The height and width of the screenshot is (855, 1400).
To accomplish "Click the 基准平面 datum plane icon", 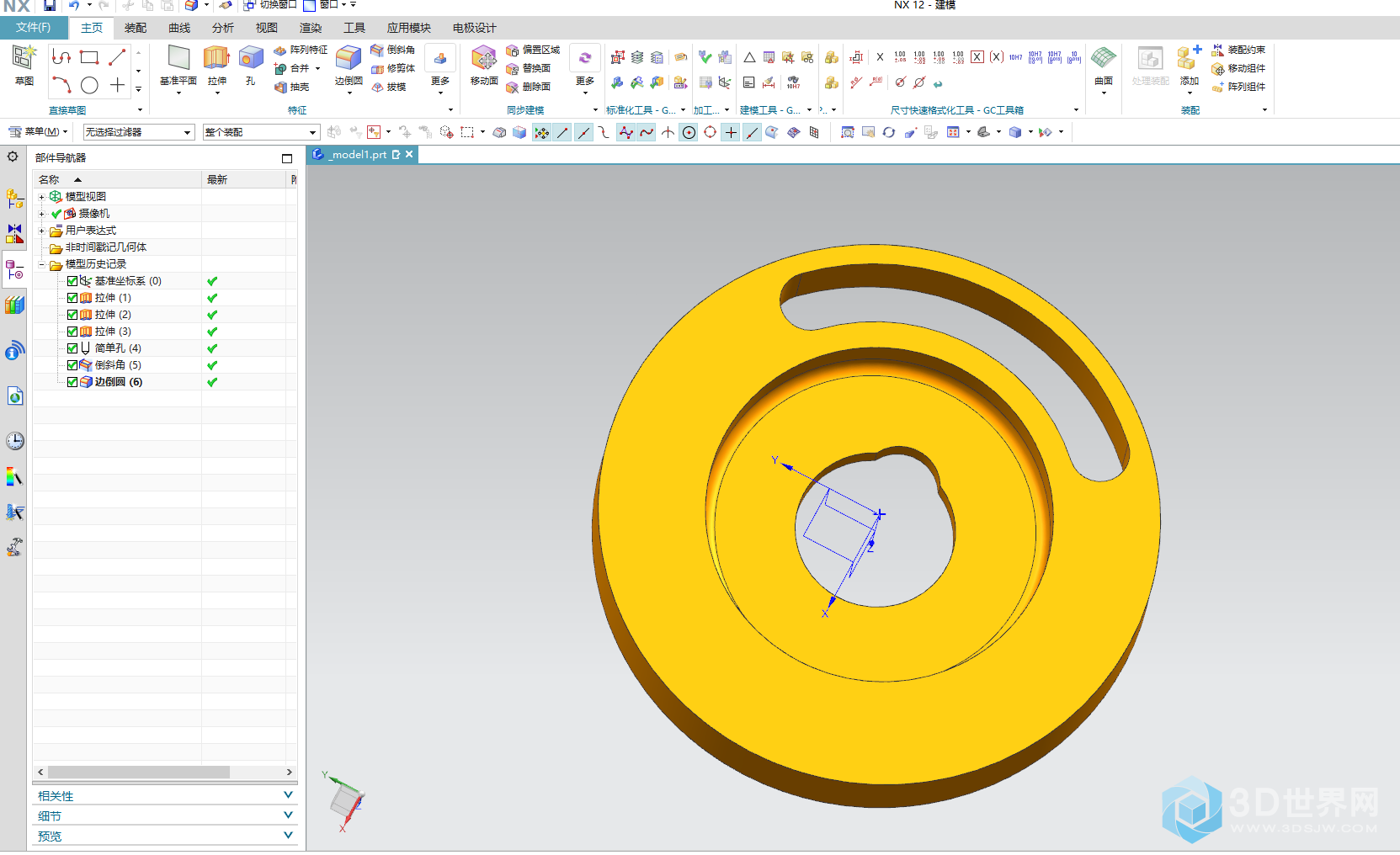I will (x=178, y=57).
